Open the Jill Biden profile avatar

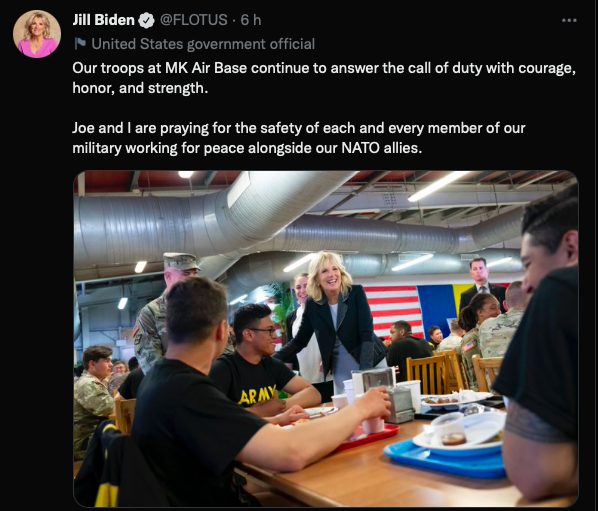click(37, 34)
